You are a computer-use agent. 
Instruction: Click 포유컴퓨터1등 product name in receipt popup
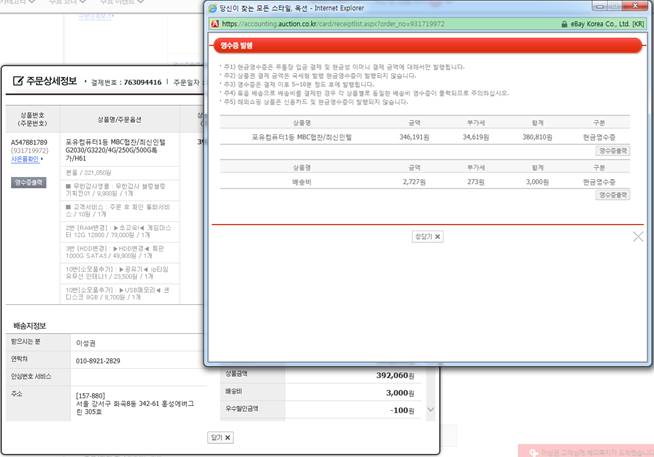tap(302, 137)
